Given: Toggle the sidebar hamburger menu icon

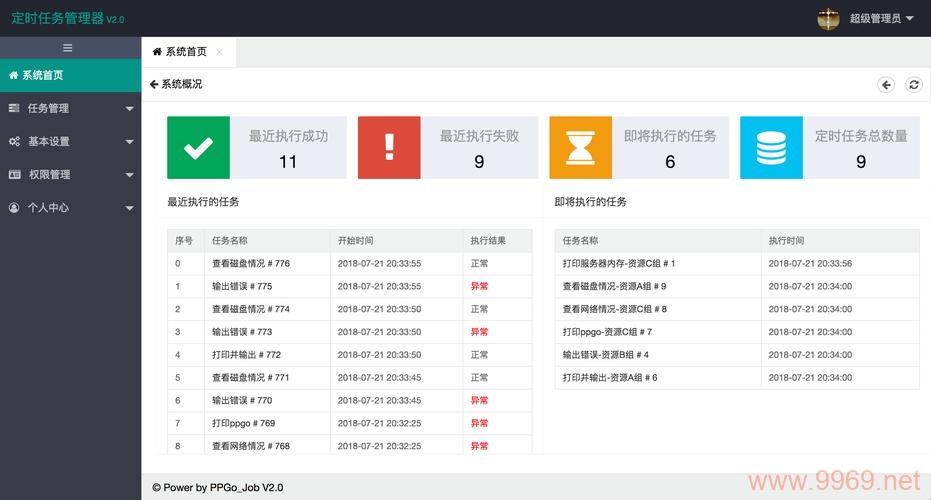Looking at the screenshot, I should coord(68,48).
